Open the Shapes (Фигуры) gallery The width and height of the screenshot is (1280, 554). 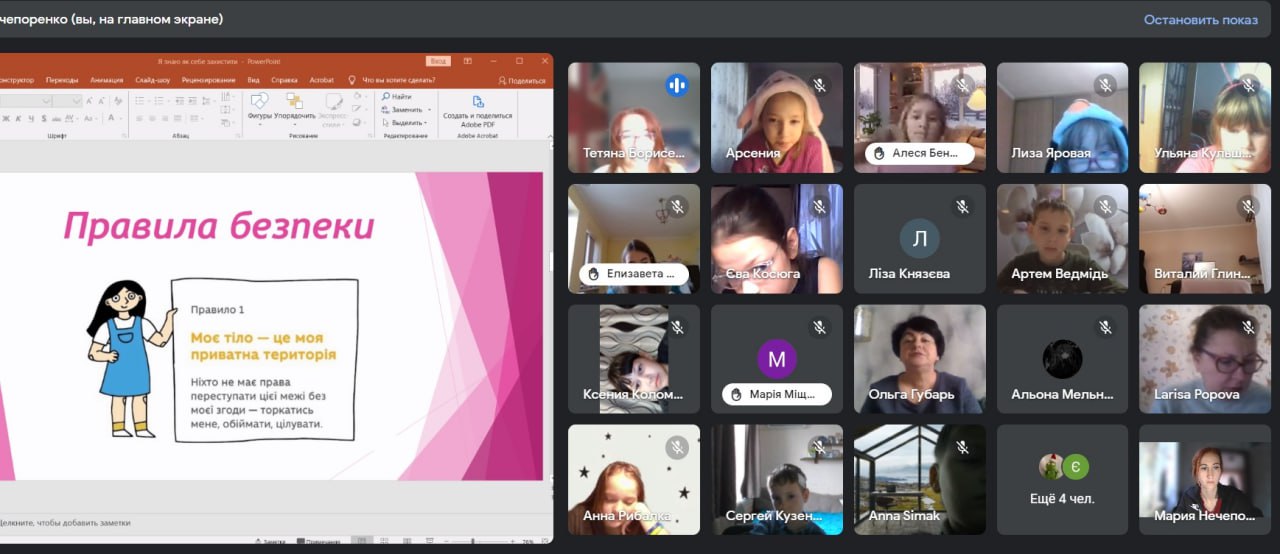259,104
